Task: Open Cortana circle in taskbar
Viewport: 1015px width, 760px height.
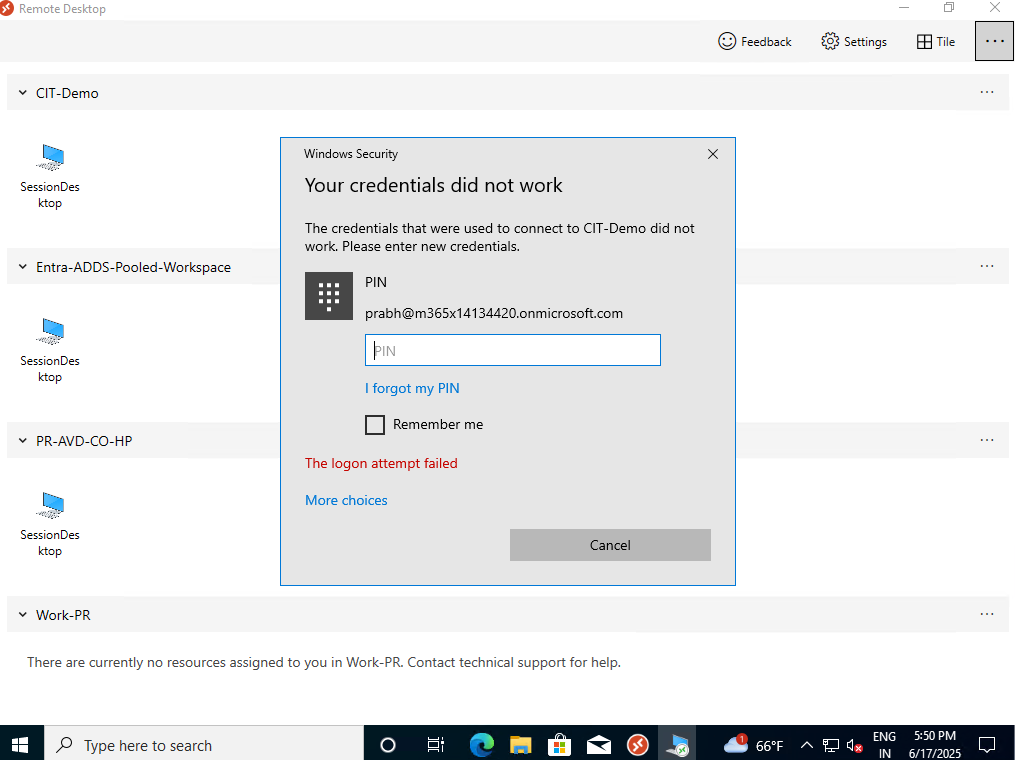Action: pos(388,745)
